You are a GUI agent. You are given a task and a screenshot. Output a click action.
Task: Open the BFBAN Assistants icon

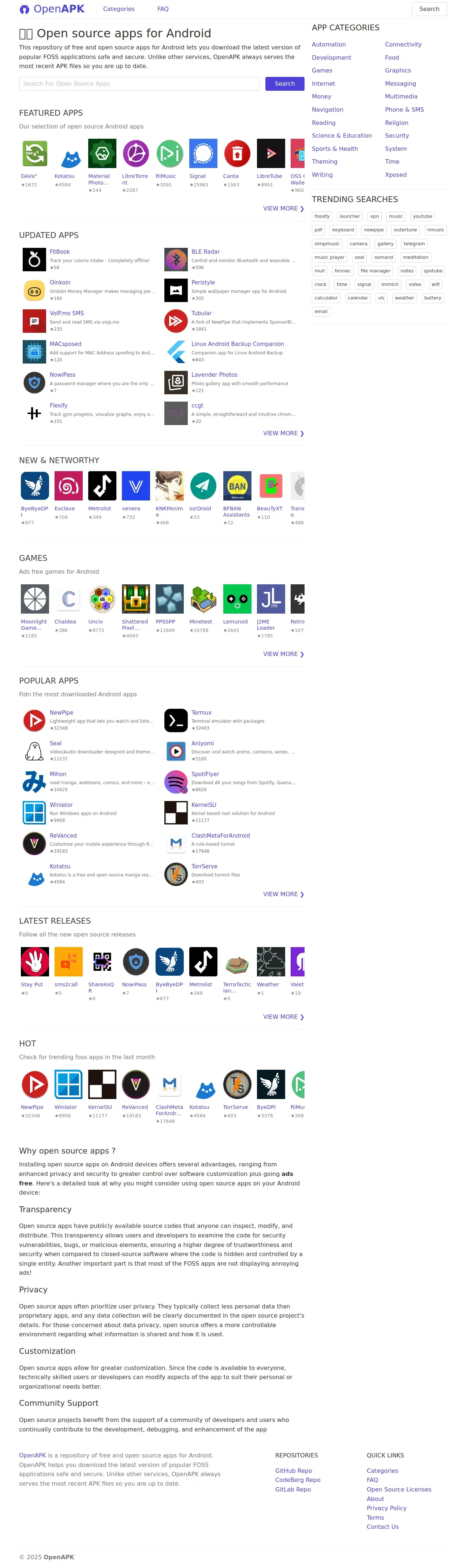coord(237,486)
